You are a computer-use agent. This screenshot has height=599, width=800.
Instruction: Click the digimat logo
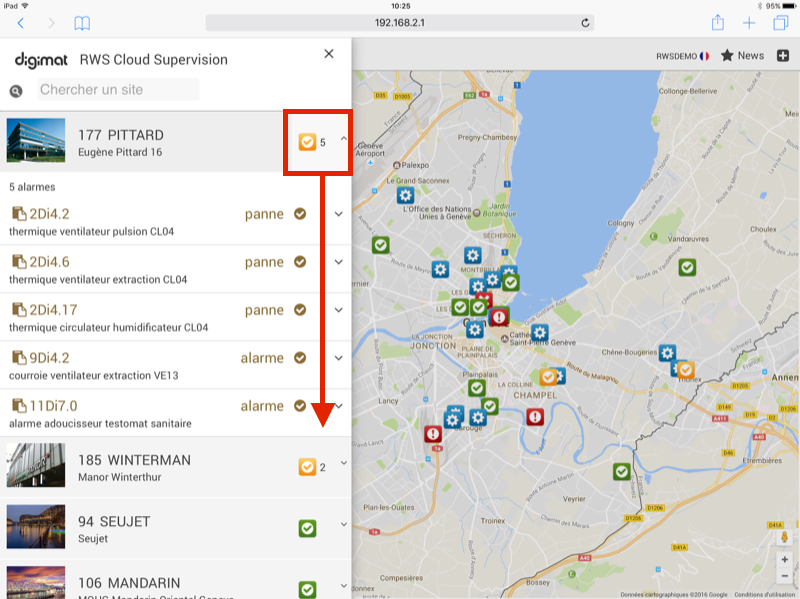[x=41, y=60]
